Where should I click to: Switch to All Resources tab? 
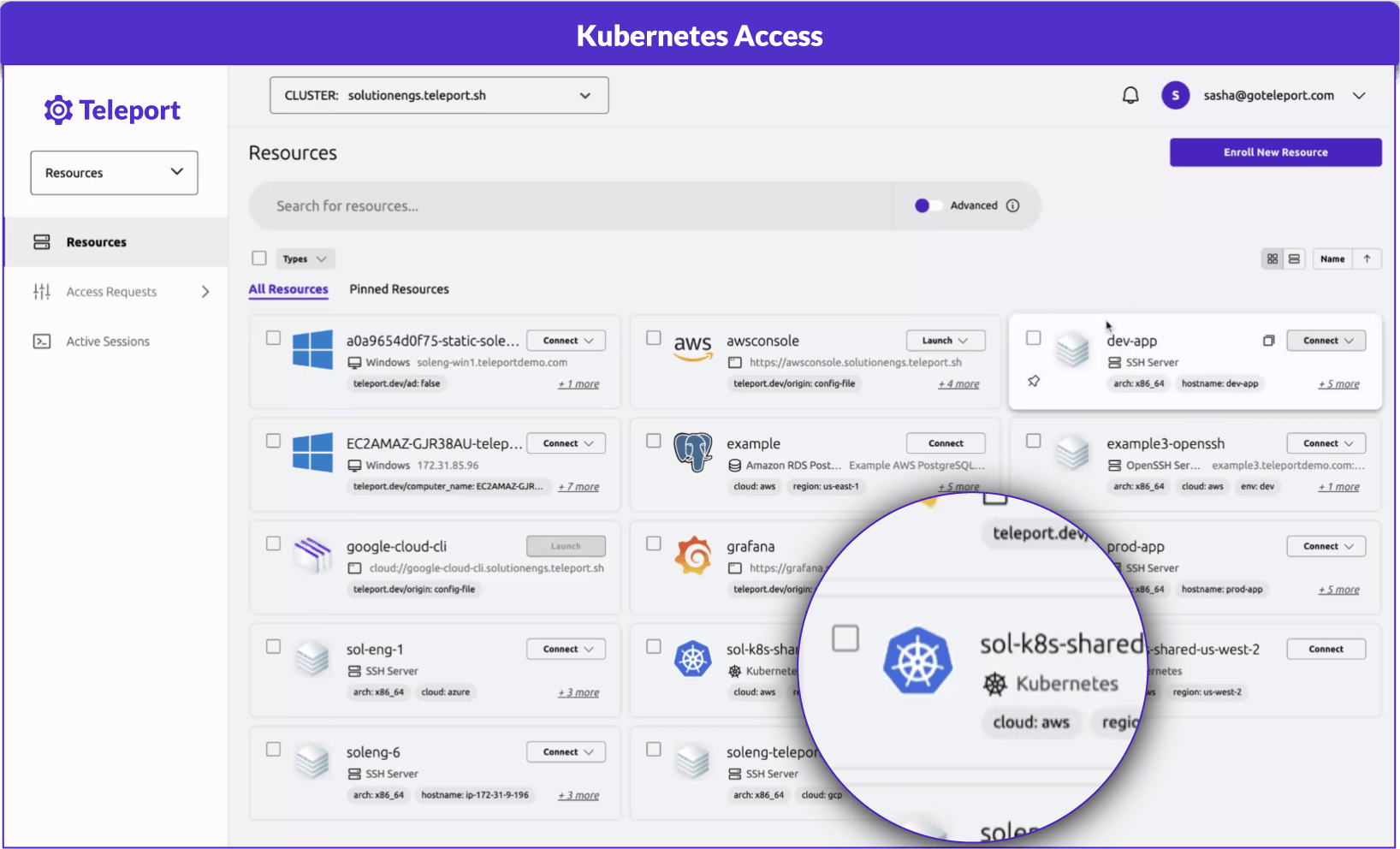(288, 289)
